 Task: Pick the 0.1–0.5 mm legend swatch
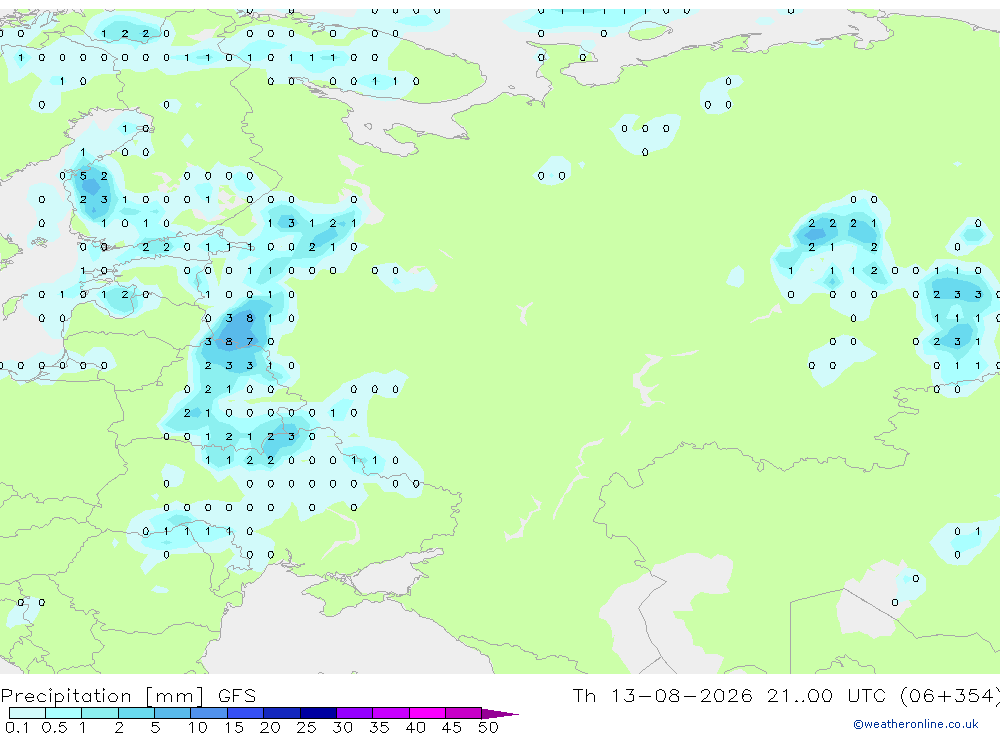click(x=27, y=713)
